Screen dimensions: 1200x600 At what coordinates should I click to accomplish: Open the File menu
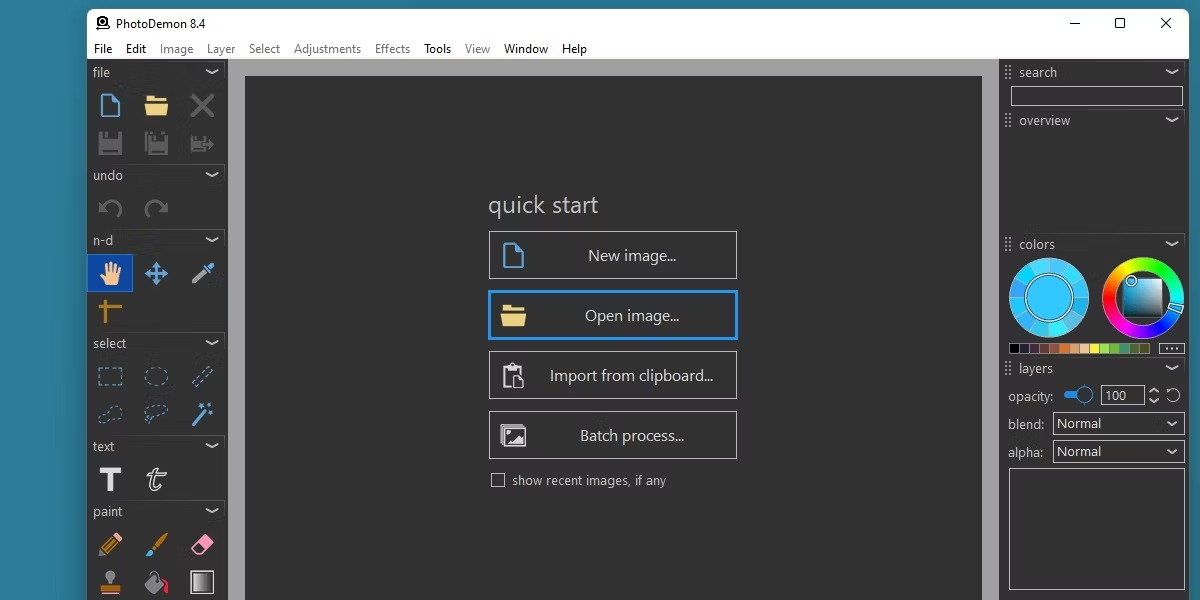click(x=103, y=49)
